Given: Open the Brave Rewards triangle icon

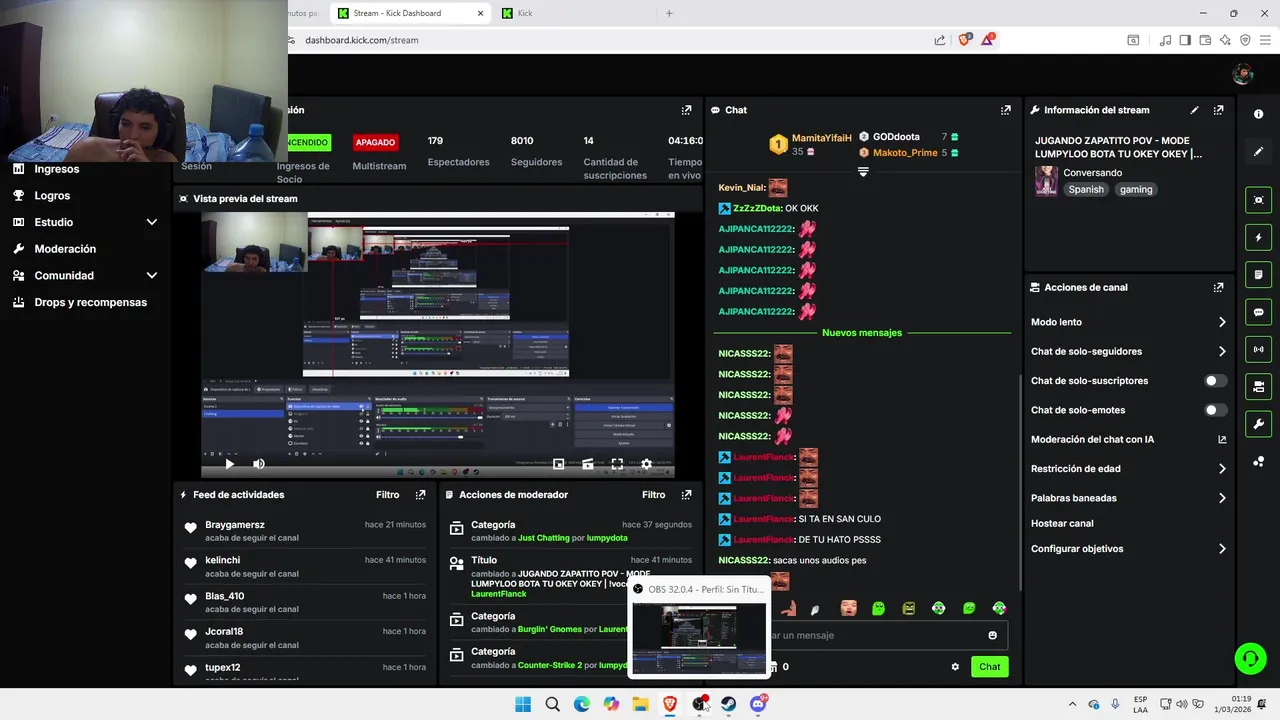Looking at the screenshot, I should [988, 40].
